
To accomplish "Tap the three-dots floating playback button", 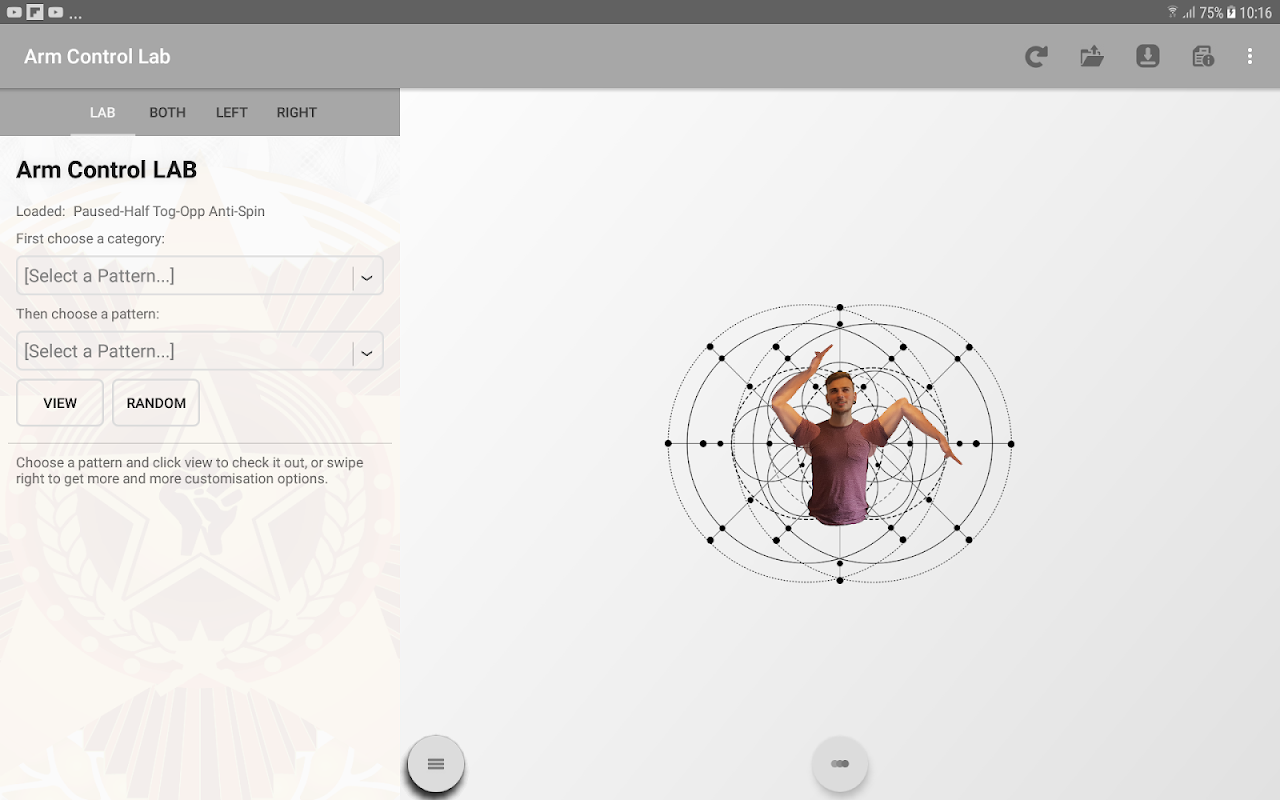I will click(840, 764).
